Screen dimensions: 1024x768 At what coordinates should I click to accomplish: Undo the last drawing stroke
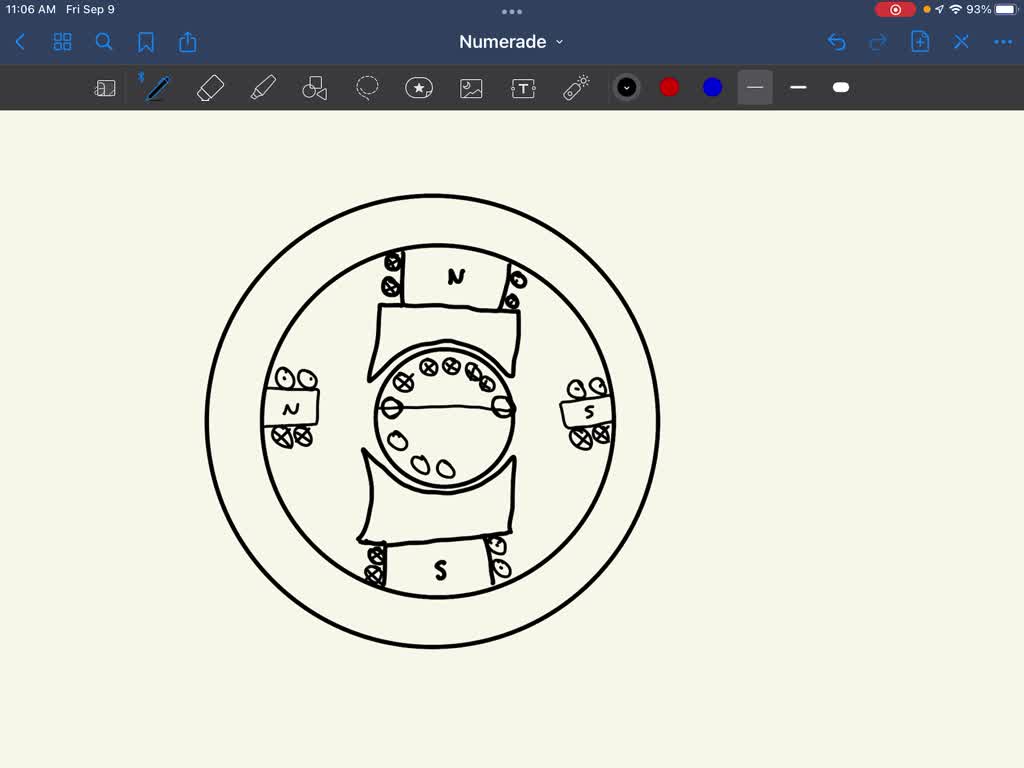click(x=837, y=42)
